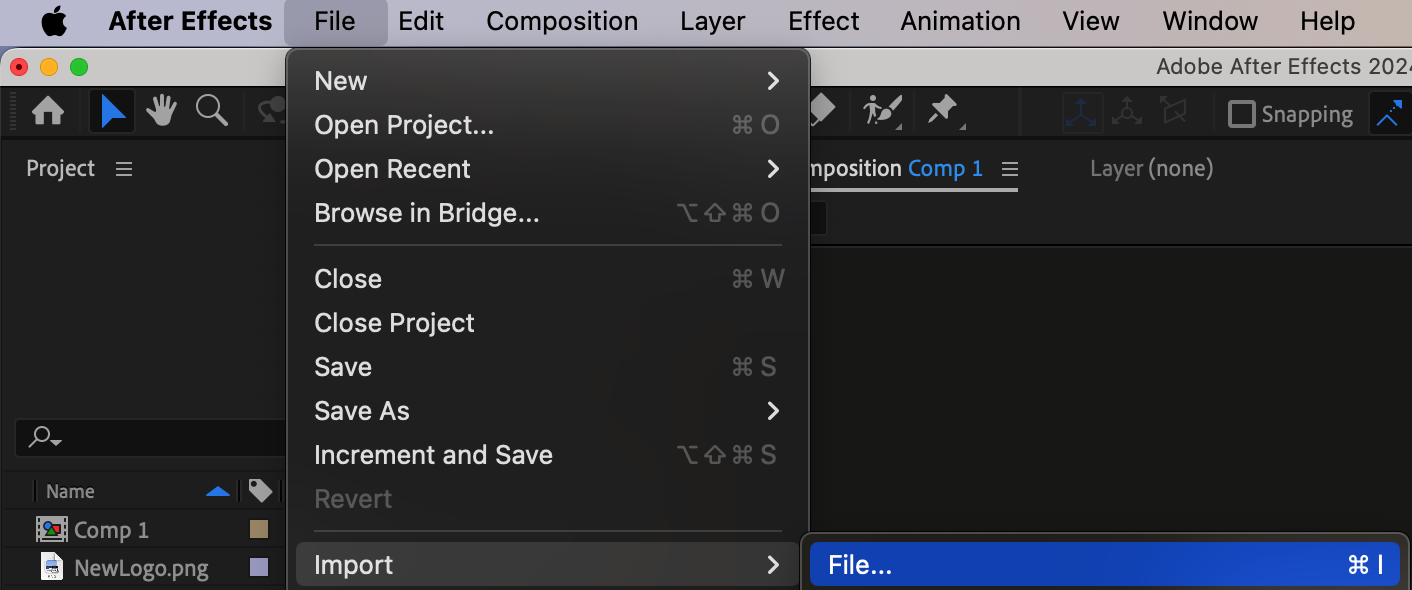Click Comp 1 label color swatch
1412x590 pixels.
pyautogui.click(x=259, y=529)
